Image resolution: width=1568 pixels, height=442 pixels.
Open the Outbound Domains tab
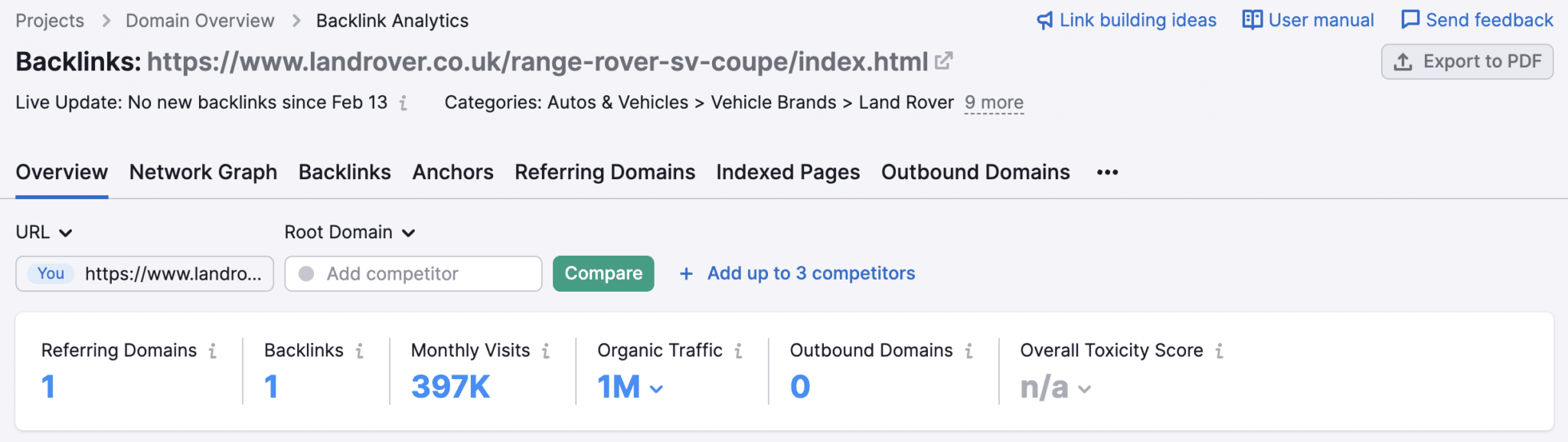coord(975,172)
